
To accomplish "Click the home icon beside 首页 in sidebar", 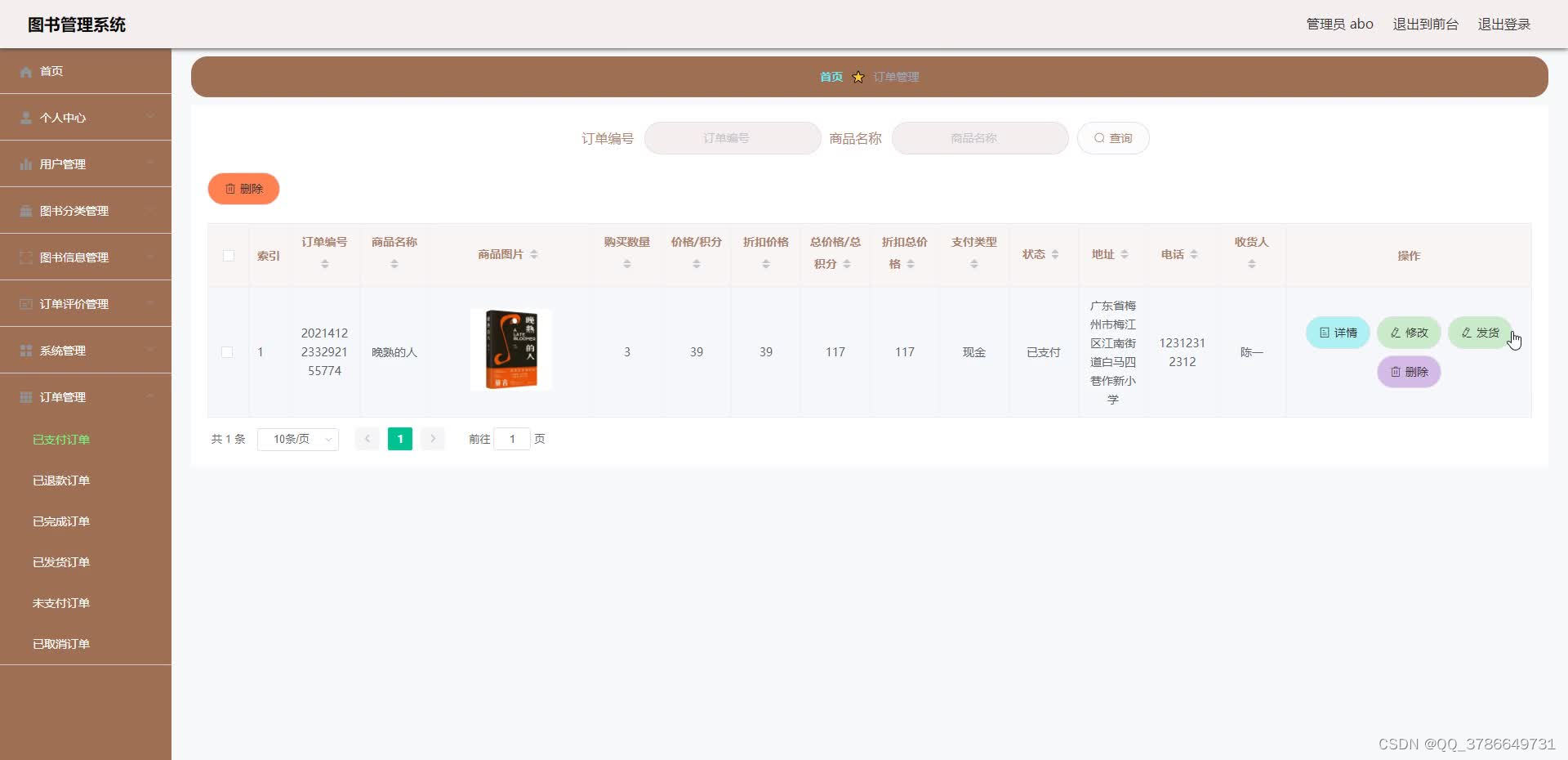I will [x=26, y=71].
